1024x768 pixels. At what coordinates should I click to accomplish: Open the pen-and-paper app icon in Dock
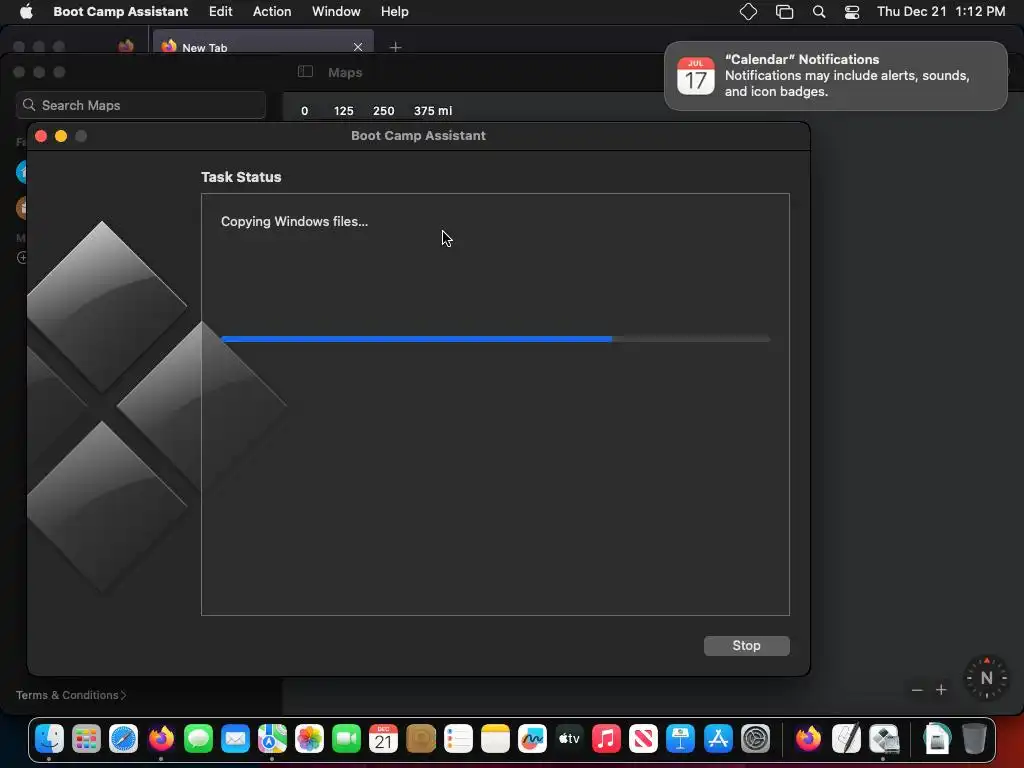(846, 739)
